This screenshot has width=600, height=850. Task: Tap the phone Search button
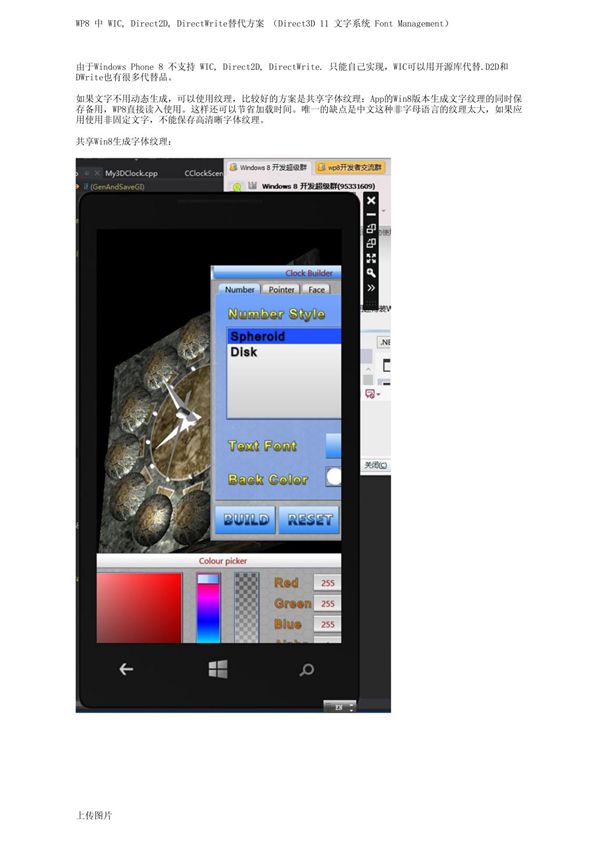[x=307, y=670]
